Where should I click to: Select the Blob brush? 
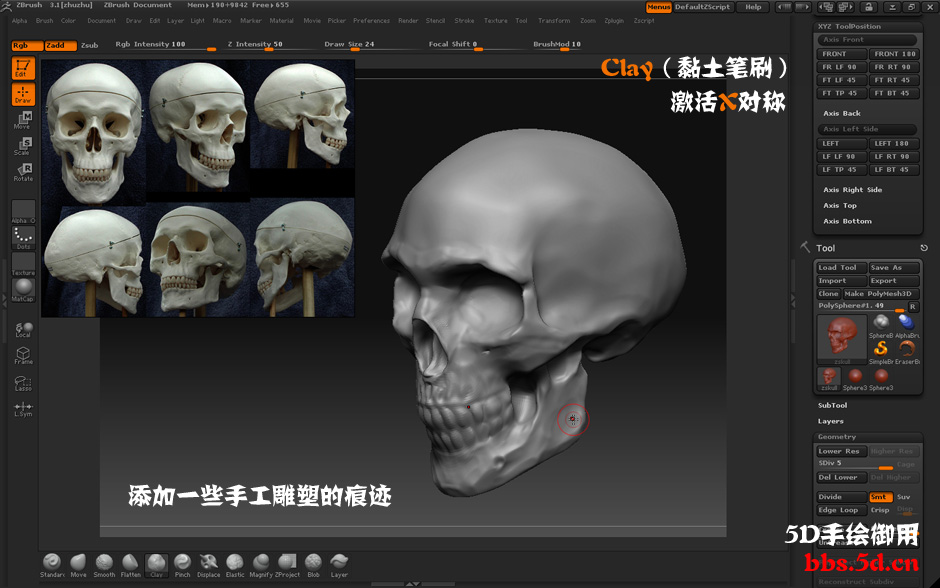(313, 566)
